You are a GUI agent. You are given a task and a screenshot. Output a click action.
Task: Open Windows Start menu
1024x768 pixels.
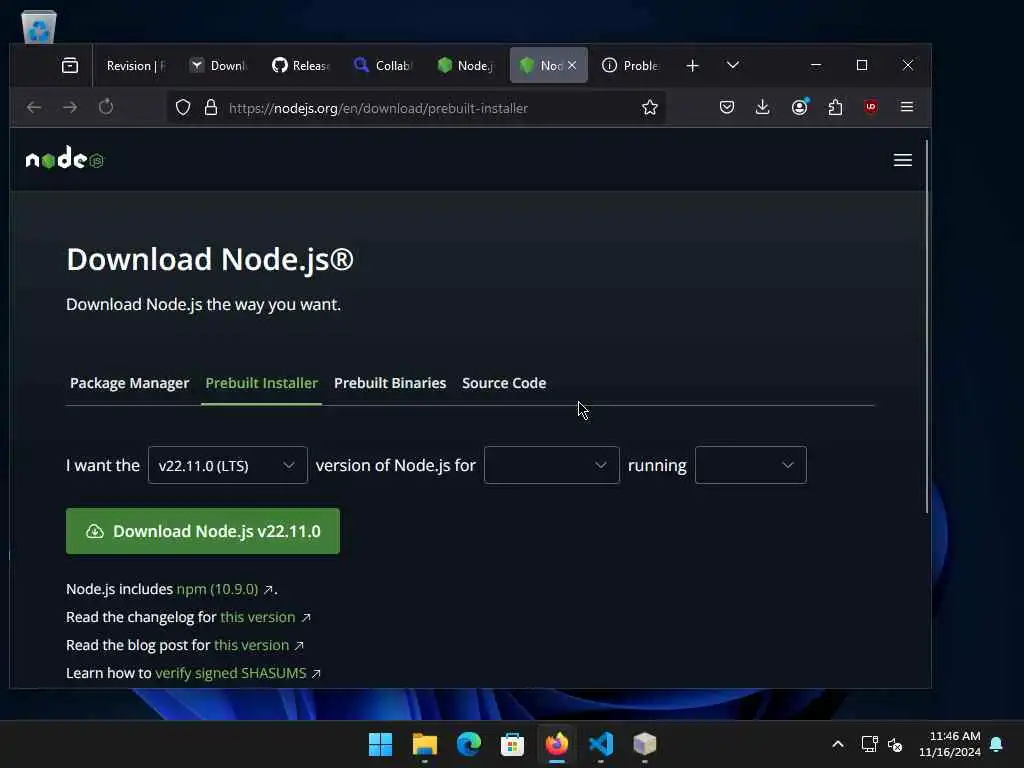point(380,744)
